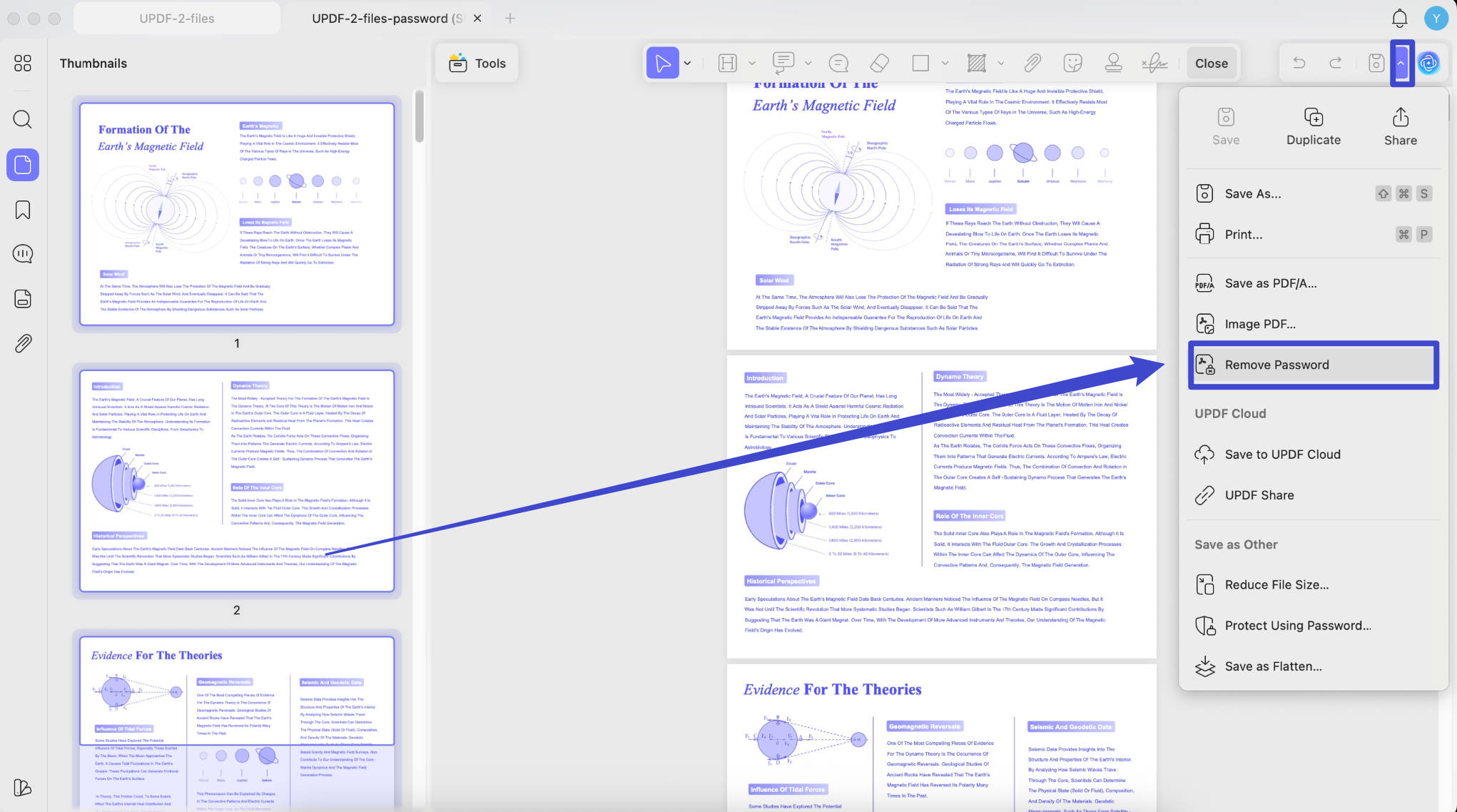Open the sticker tool
Image resolution: width=1457 pixels, height=812 pixels.
pos(1072,63)
